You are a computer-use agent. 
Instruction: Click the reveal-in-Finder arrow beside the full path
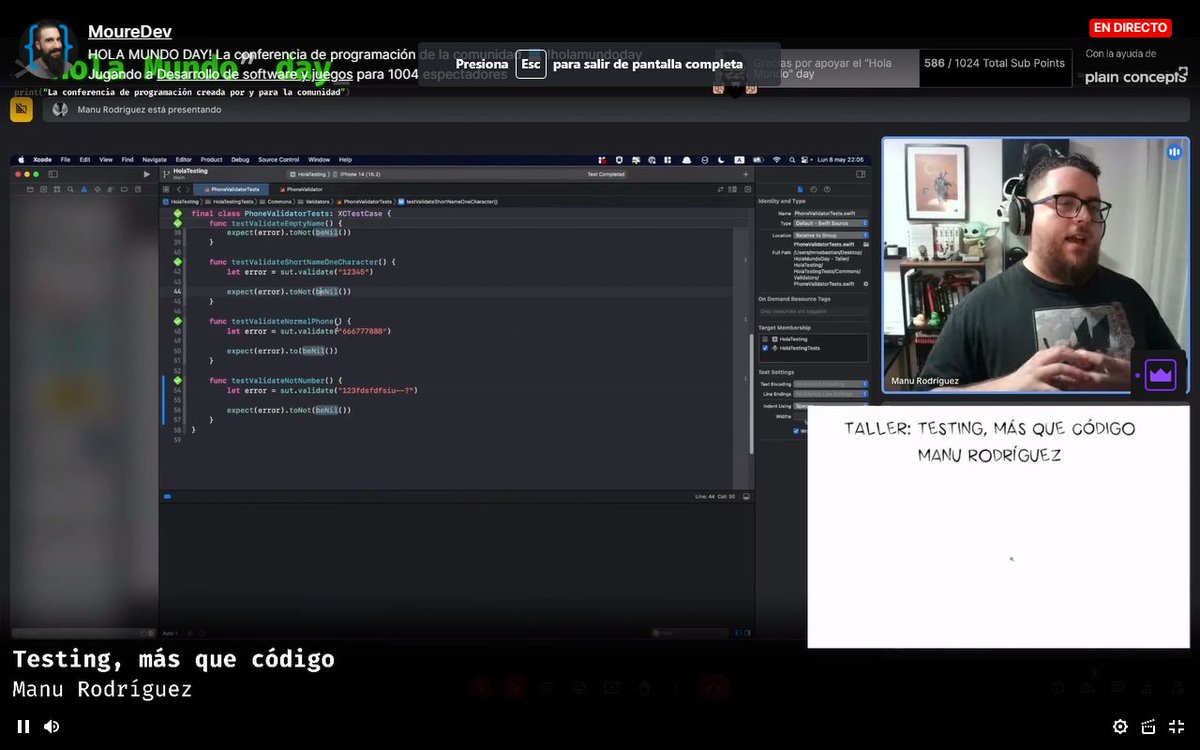[x=866, y=284]
